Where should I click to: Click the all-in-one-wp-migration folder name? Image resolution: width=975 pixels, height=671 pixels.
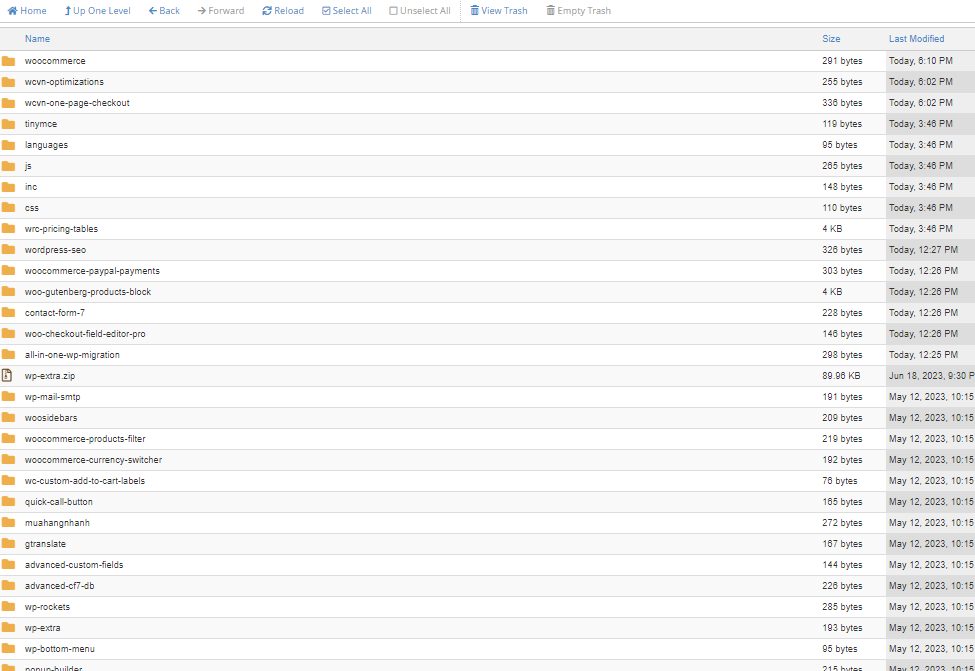(72, 355)
